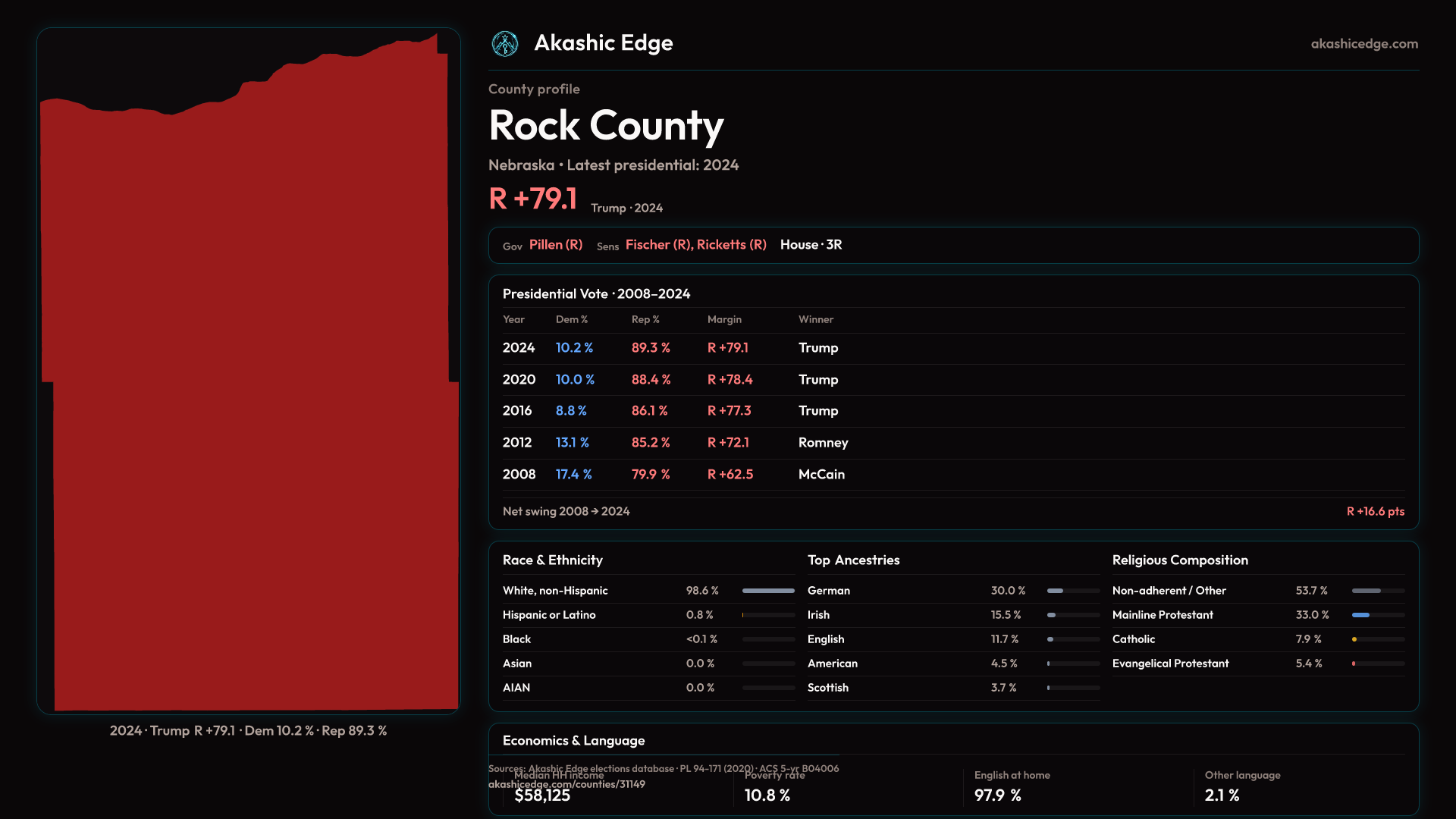Viewport: 1456px width, 819px height.
Task: Click White, non-Hispanic percentage bar
Action: 768,591
